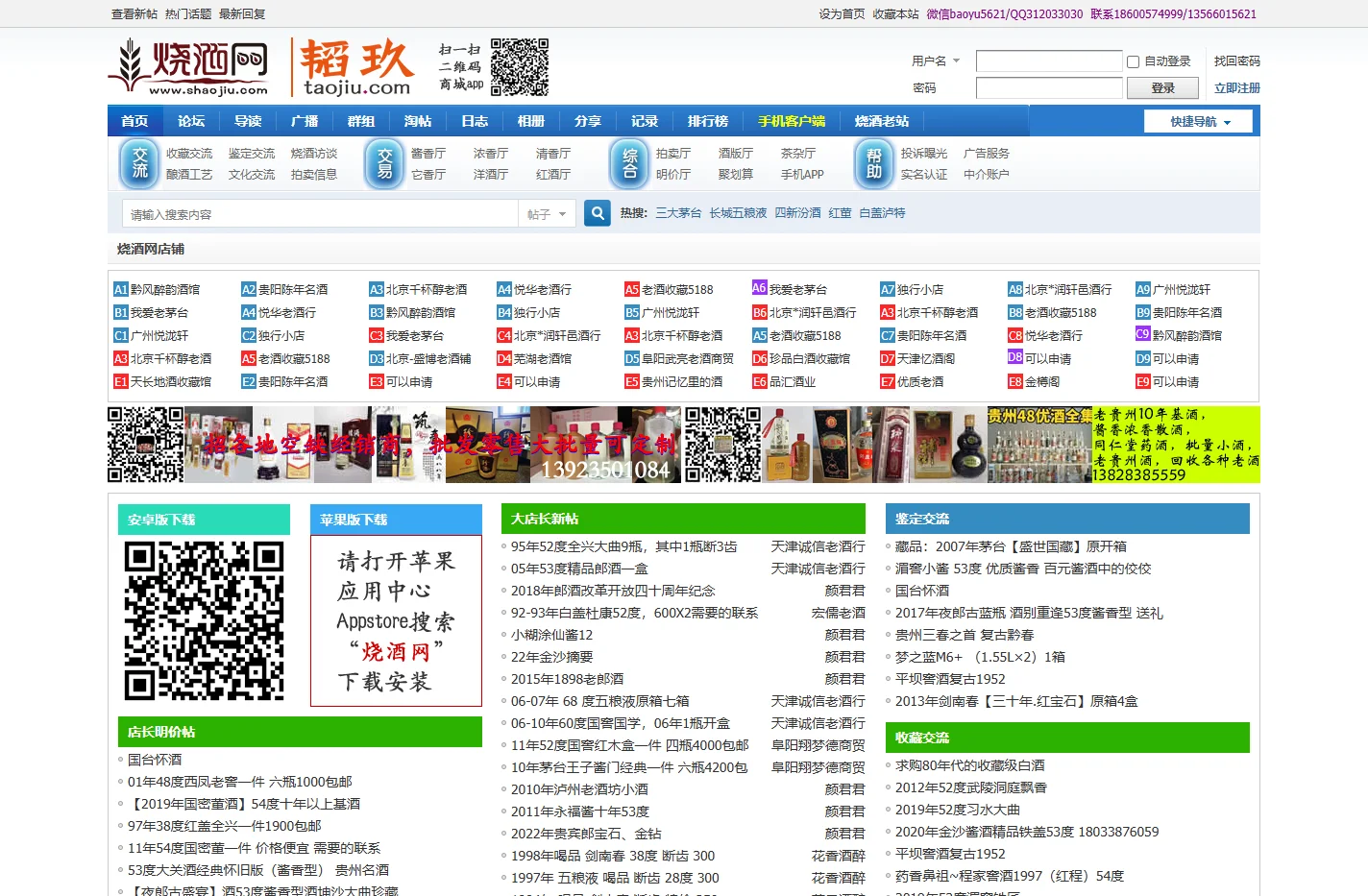Click 设为首页 in top bar

pos(842,14)
